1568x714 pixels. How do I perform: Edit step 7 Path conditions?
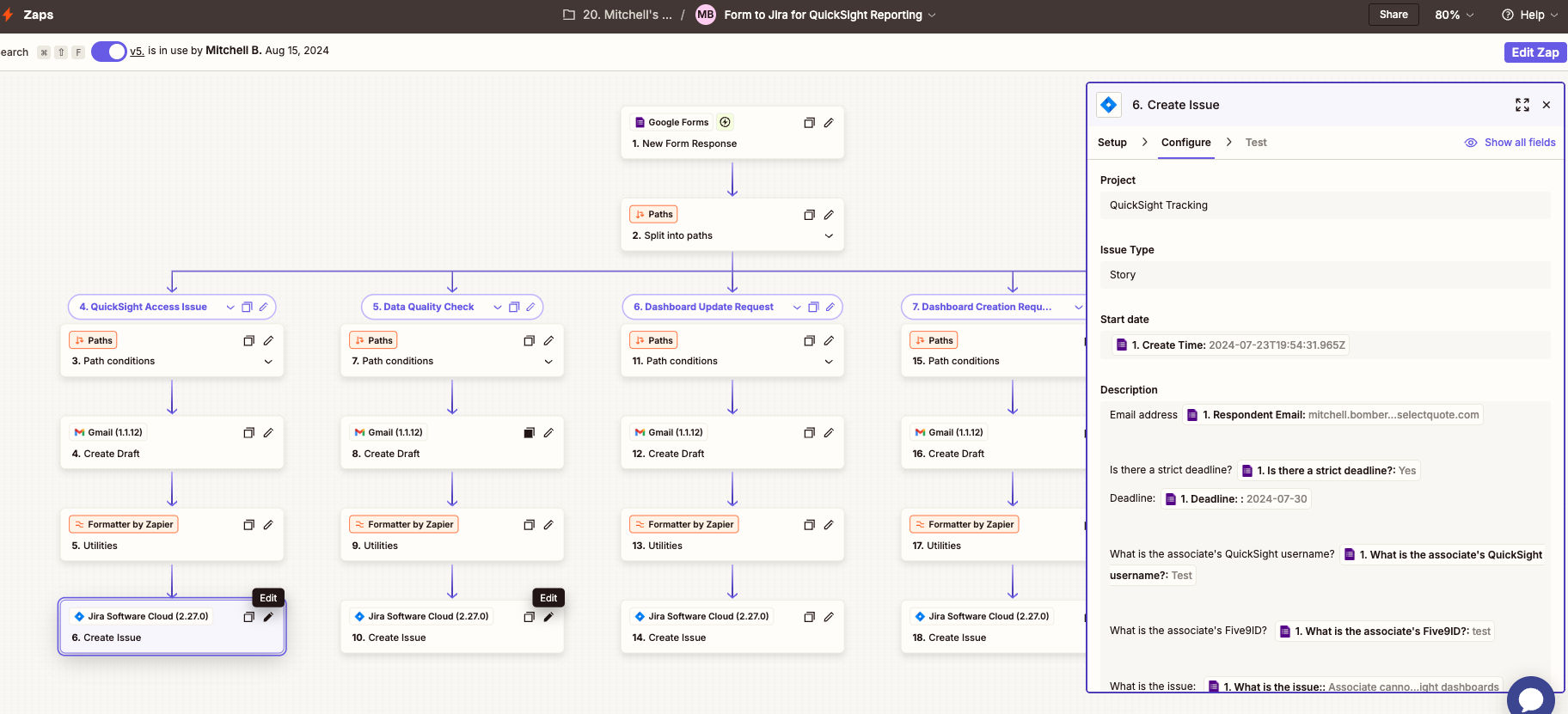point(548,340)
